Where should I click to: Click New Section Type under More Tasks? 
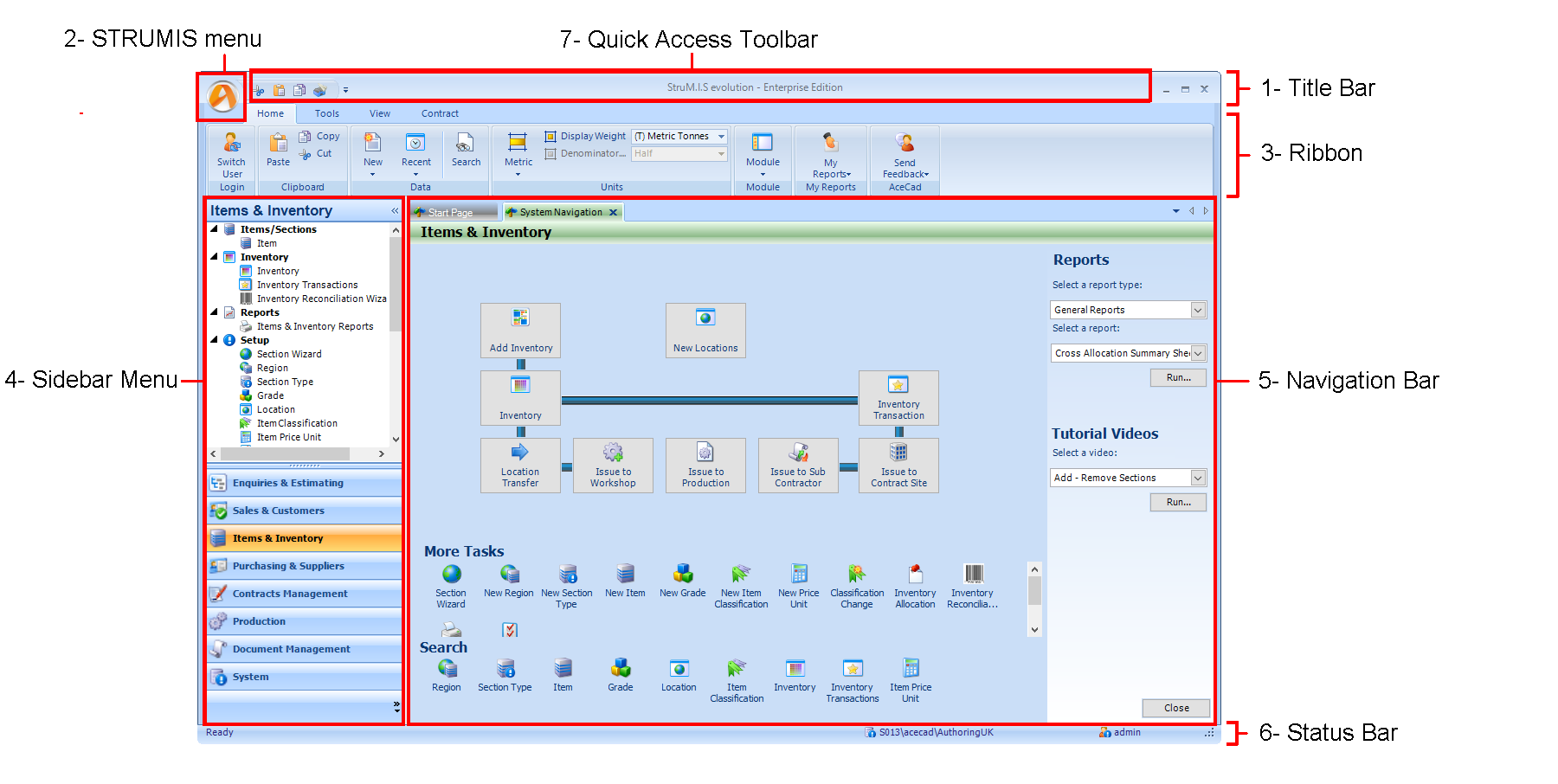pos(567,587)
